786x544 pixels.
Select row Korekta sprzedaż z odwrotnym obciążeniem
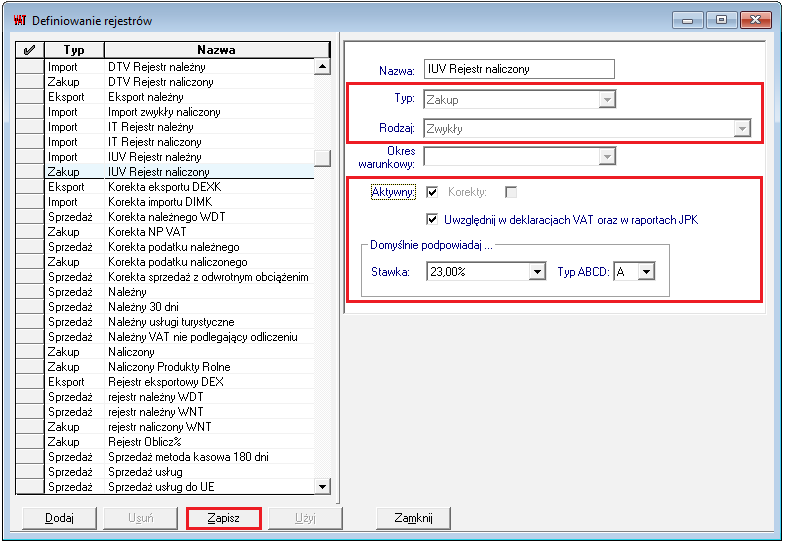pyautogui.click(x=165, y=277)
